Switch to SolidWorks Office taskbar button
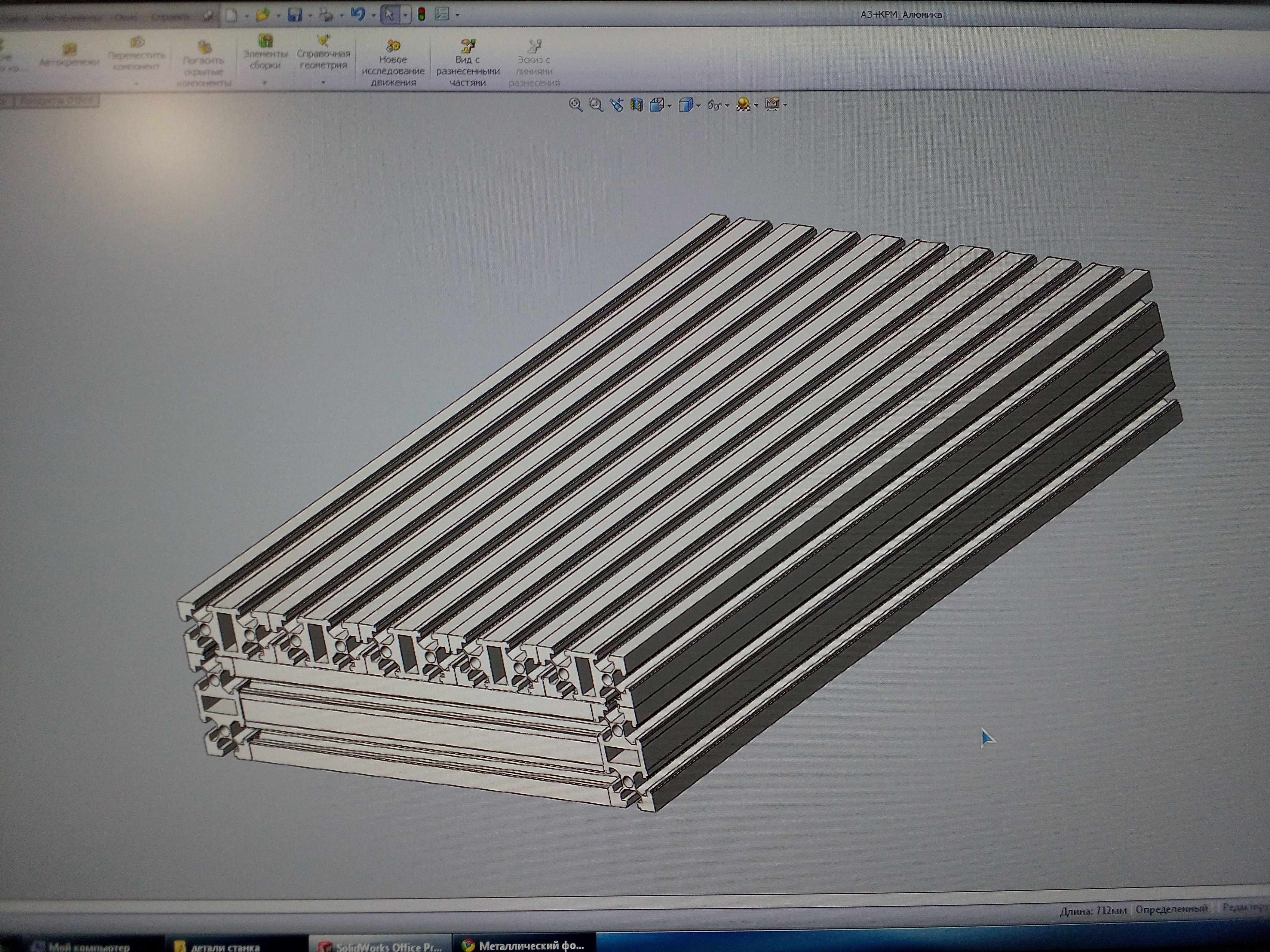 (x=381, y=946)
